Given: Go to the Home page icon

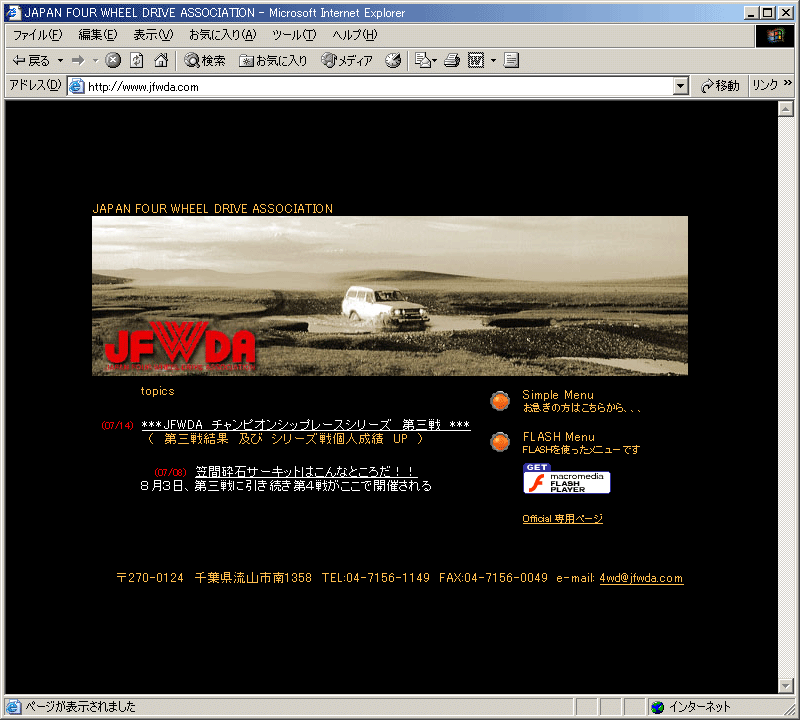Looking at the screenshot, I should (161, 61).
